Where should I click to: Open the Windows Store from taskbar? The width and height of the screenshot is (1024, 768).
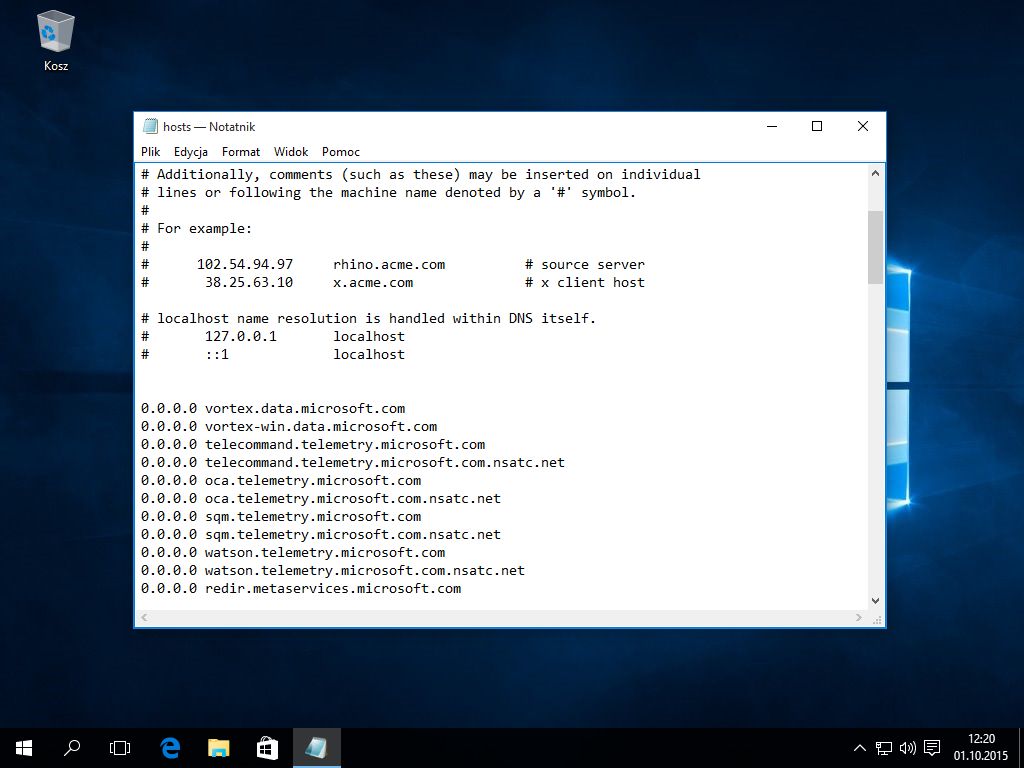pos(267,748)
